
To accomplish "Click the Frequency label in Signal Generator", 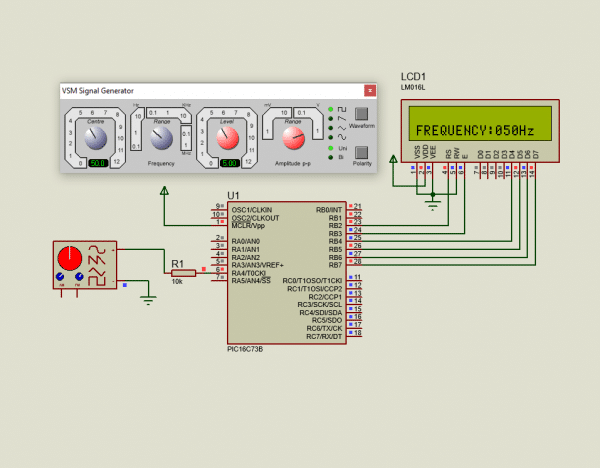I will (x=161, y=163).
